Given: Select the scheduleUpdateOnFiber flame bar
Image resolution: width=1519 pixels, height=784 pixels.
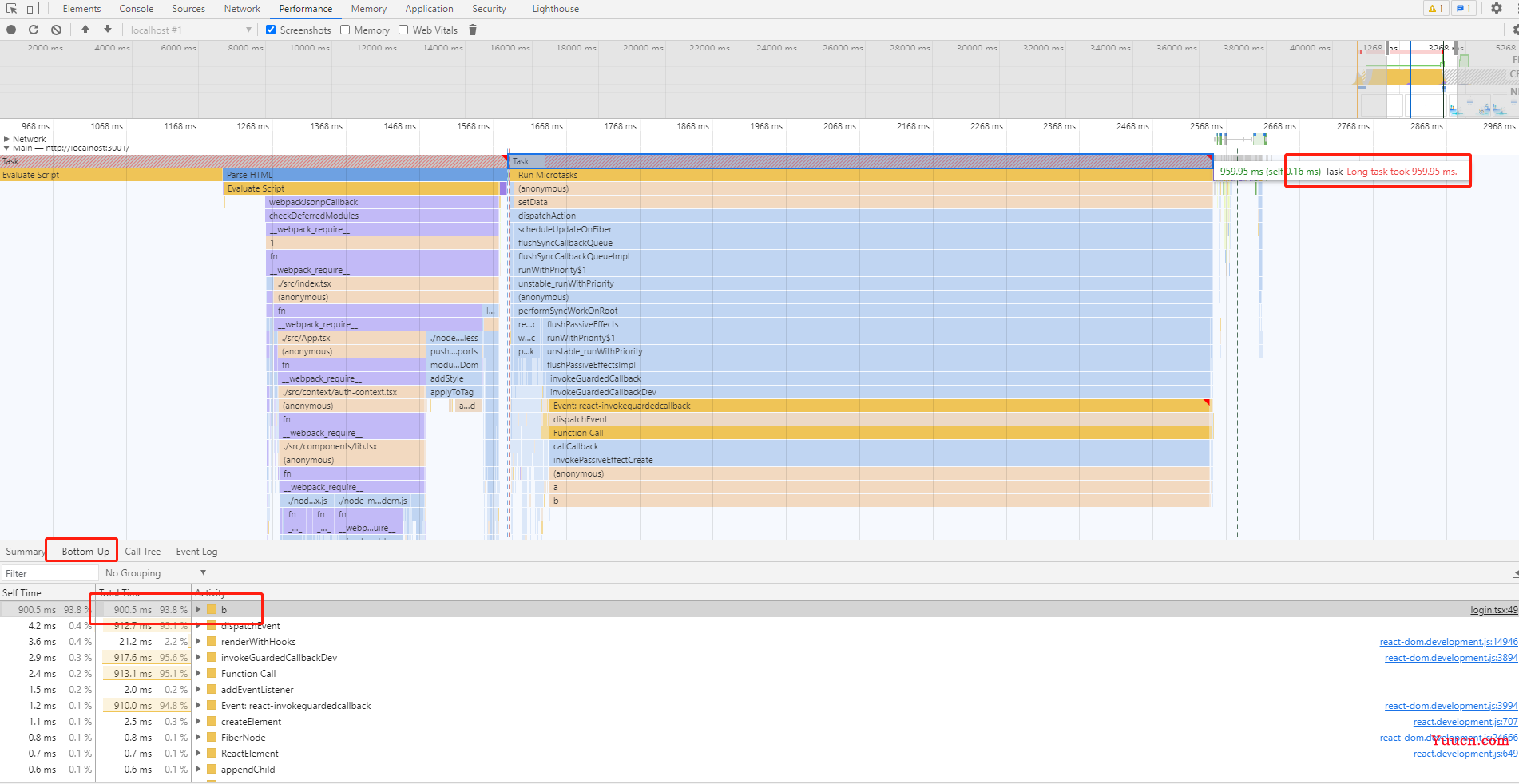Looking at the screenshot, I should pyautogui.click(x=863, y=229).
